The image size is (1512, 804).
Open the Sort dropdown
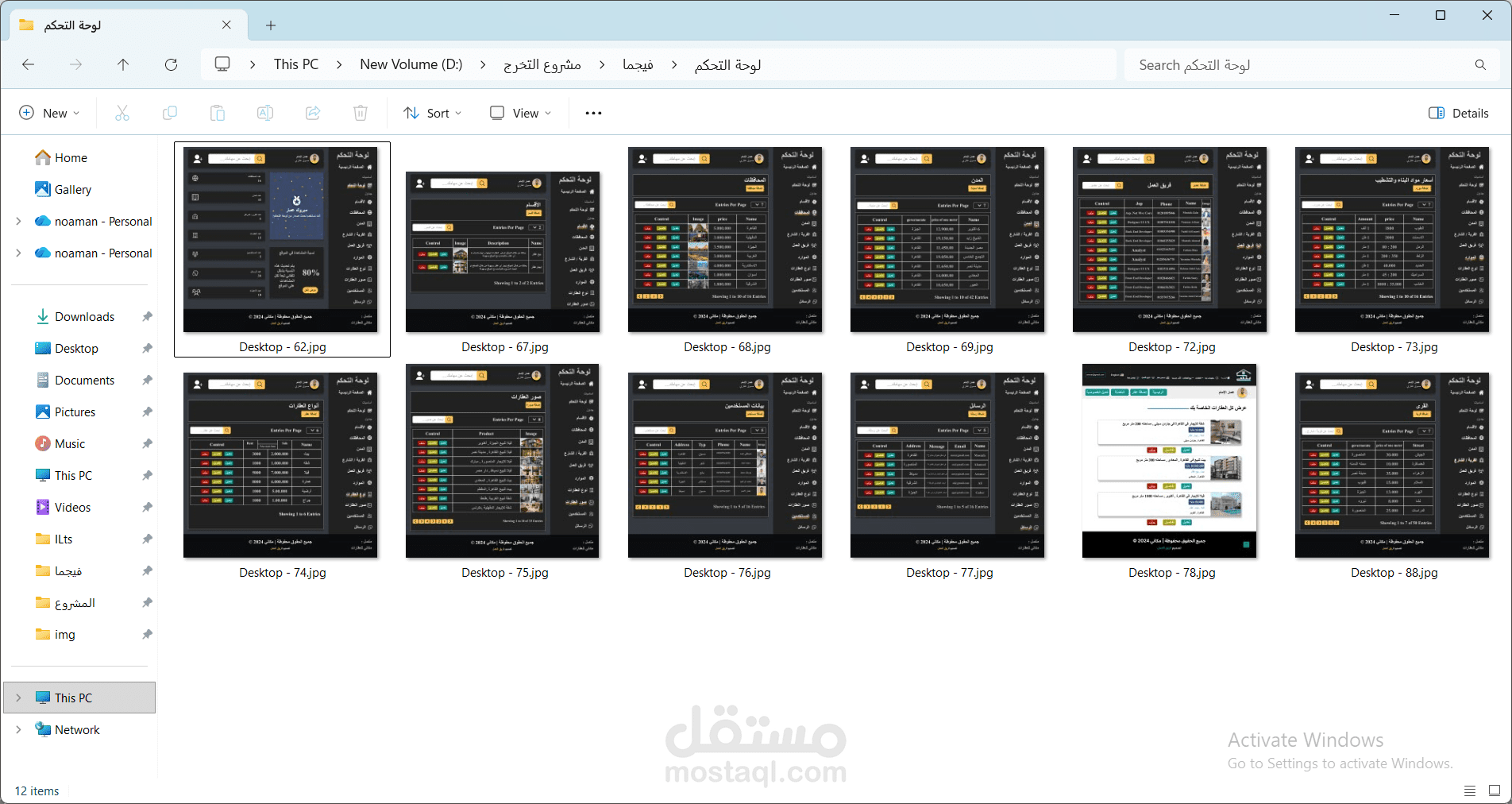431,113
